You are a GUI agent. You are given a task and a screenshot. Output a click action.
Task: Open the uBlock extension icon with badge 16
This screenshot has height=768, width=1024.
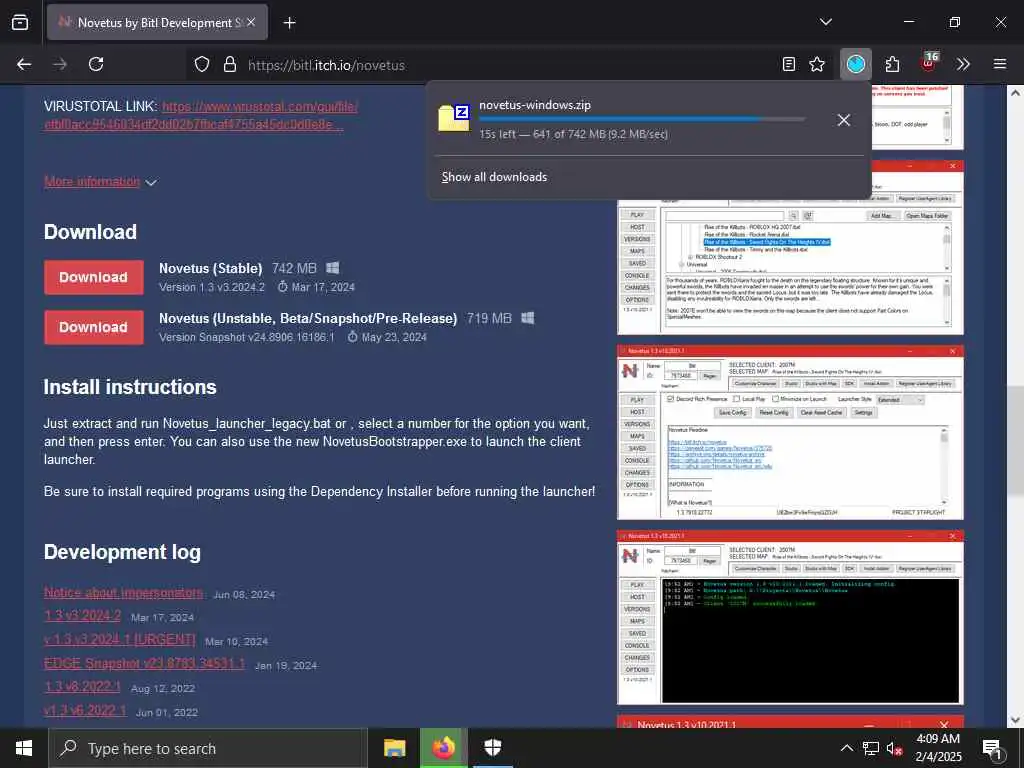pyautogui.click(x=929, y=63)
